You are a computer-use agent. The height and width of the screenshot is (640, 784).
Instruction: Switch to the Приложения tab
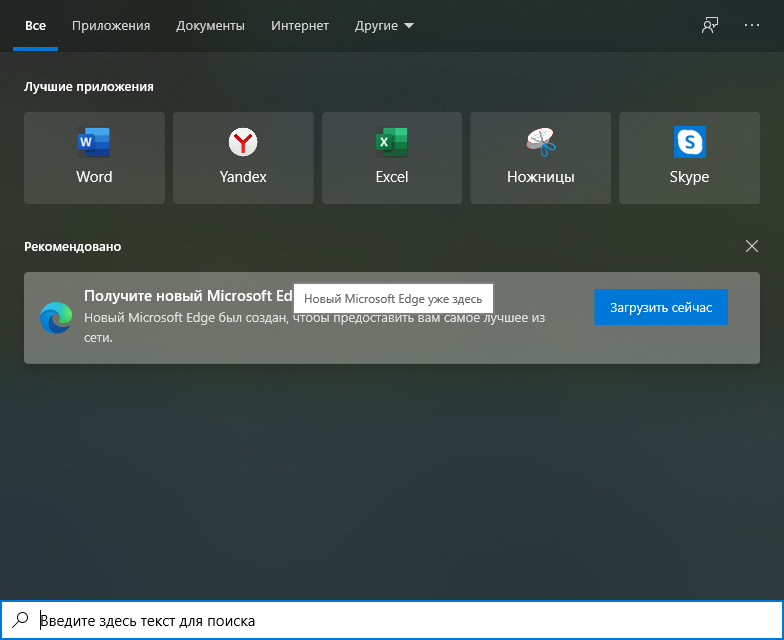(111, 26)
